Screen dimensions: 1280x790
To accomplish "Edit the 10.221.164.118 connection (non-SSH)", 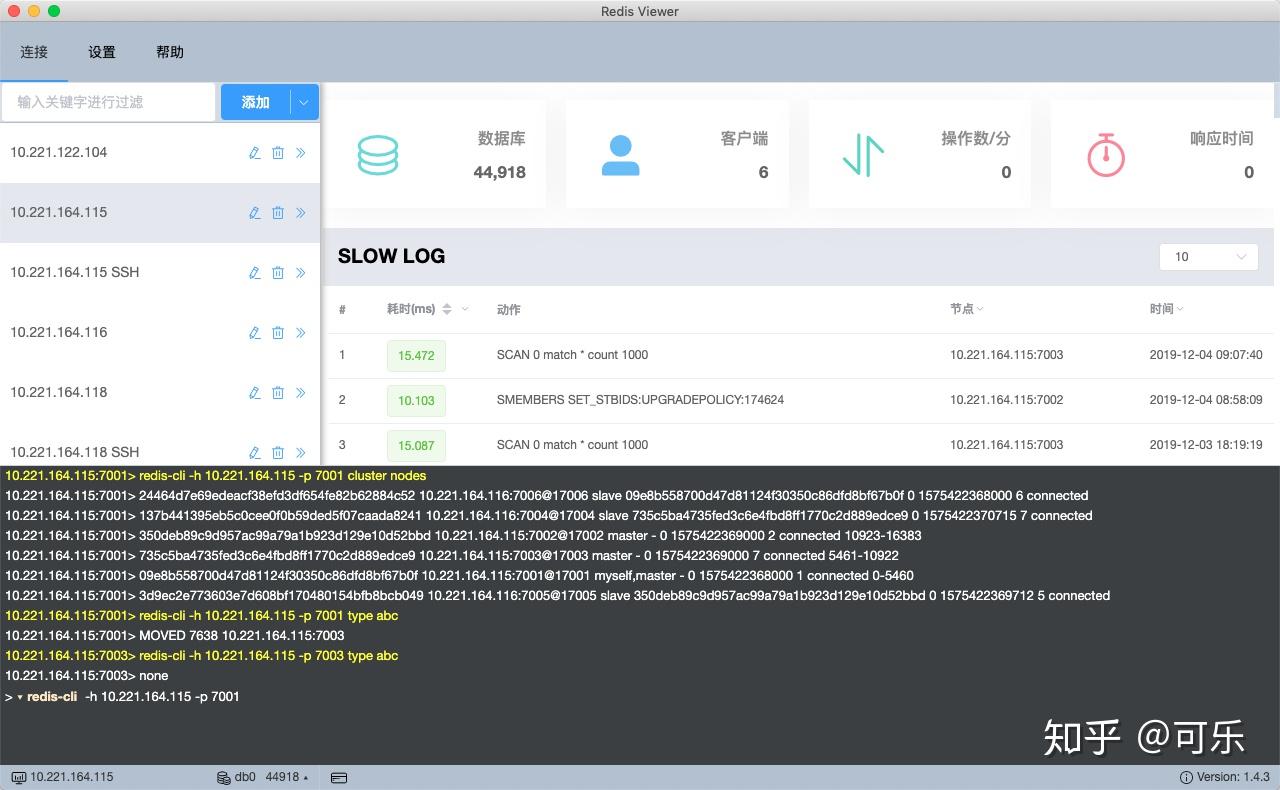I will (x=254, y=393).
